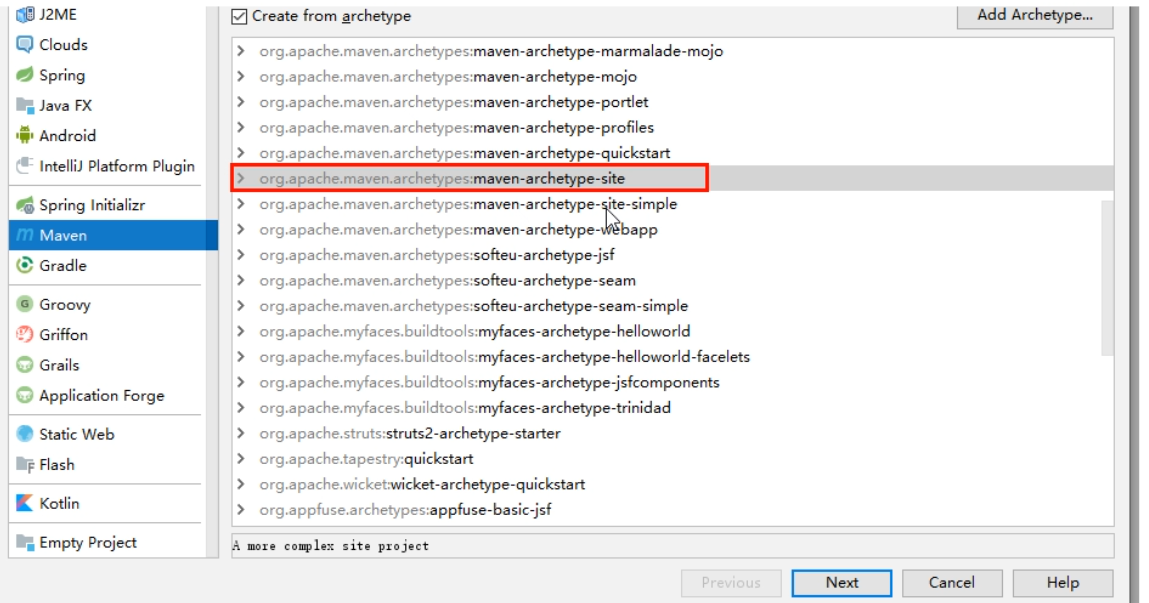The width and height of the screenshot is (1149, 603).
Task: Select Application Forge label
Action: pos(102,396)
